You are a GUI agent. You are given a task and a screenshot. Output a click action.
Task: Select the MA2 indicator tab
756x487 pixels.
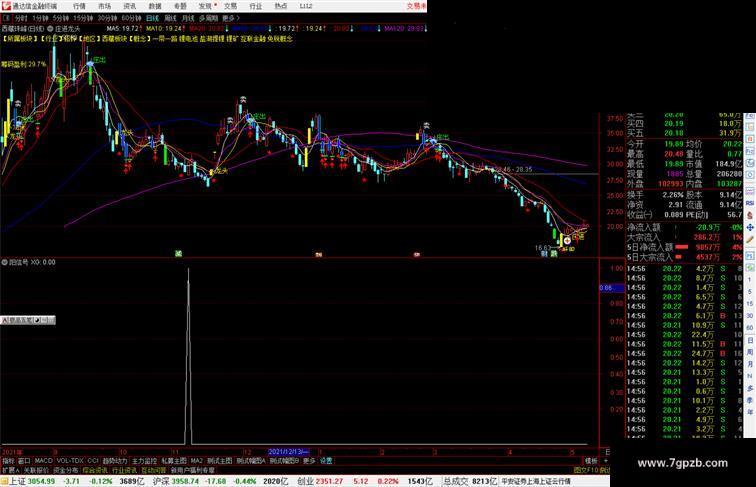tap(196, 461)
